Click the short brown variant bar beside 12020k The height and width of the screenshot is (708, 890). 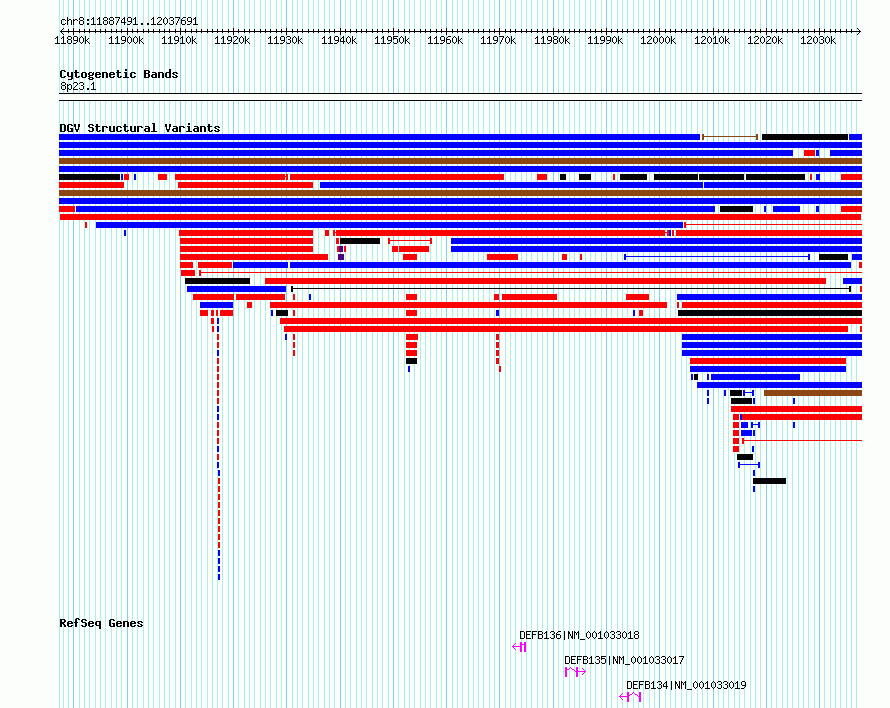(813, 393)
